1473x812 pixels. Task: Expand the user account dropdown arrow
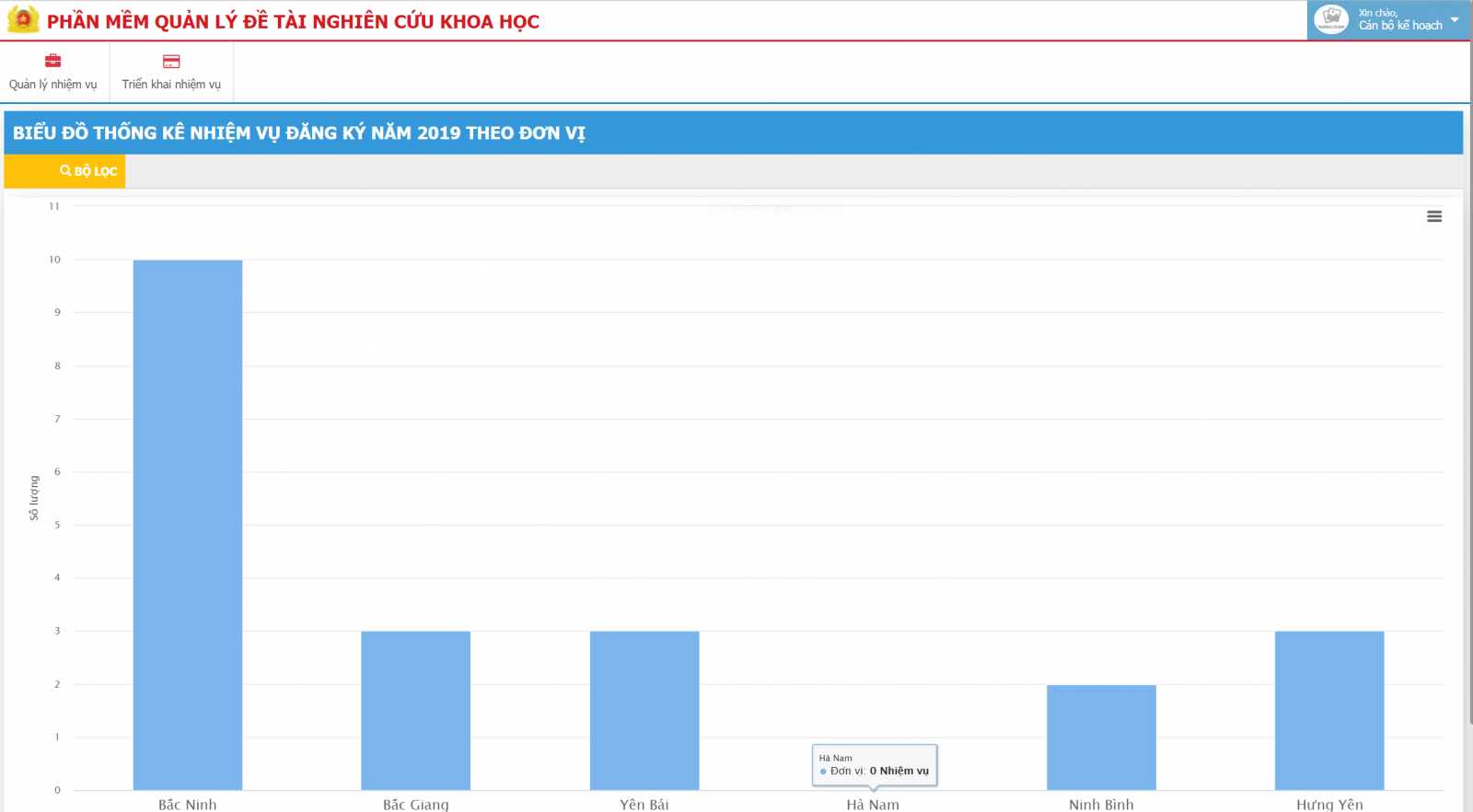coord(1455,19)
